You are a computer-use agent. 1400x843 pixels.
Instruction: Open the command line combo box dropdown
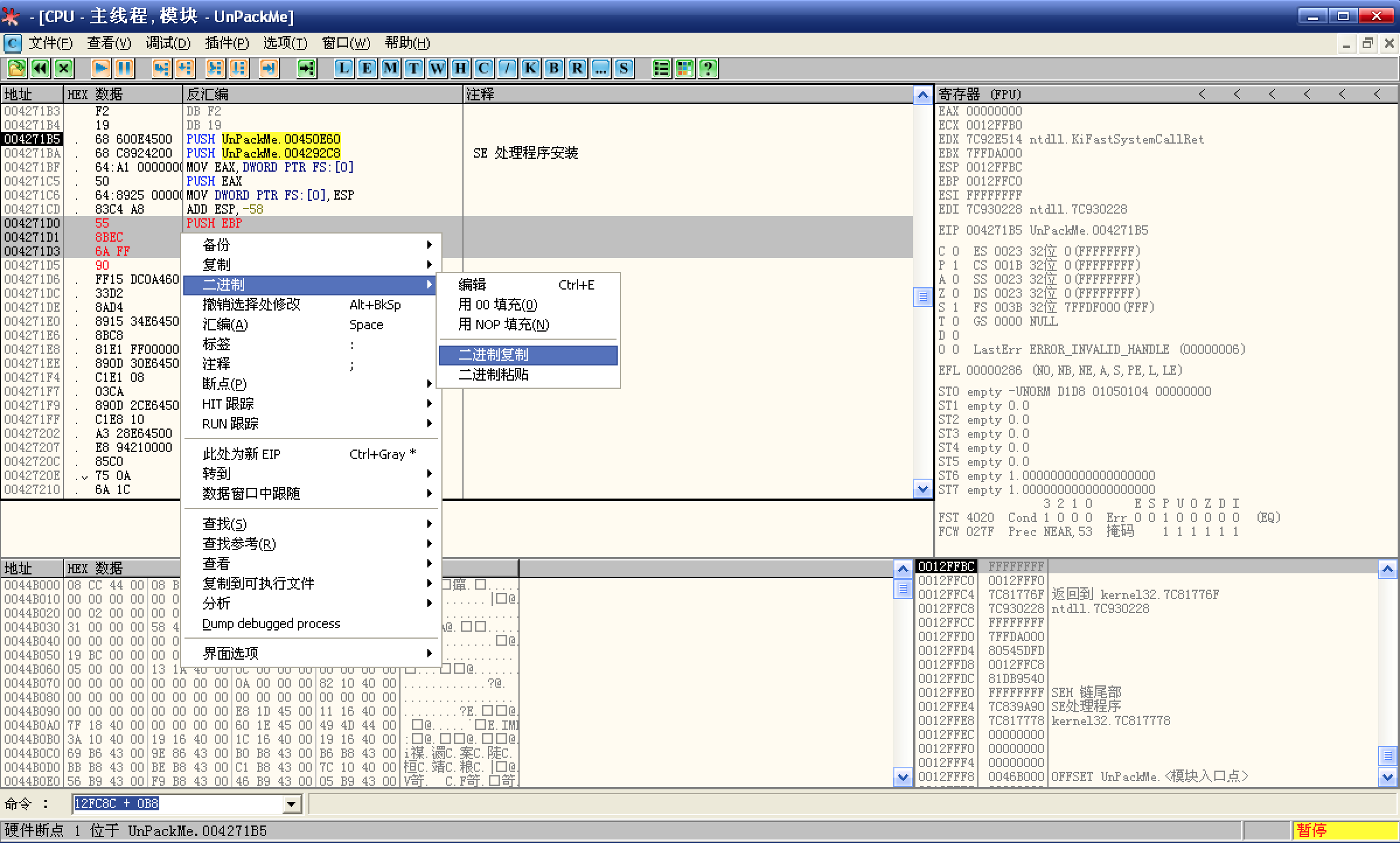pyautogui.click(x=291, y=804)
